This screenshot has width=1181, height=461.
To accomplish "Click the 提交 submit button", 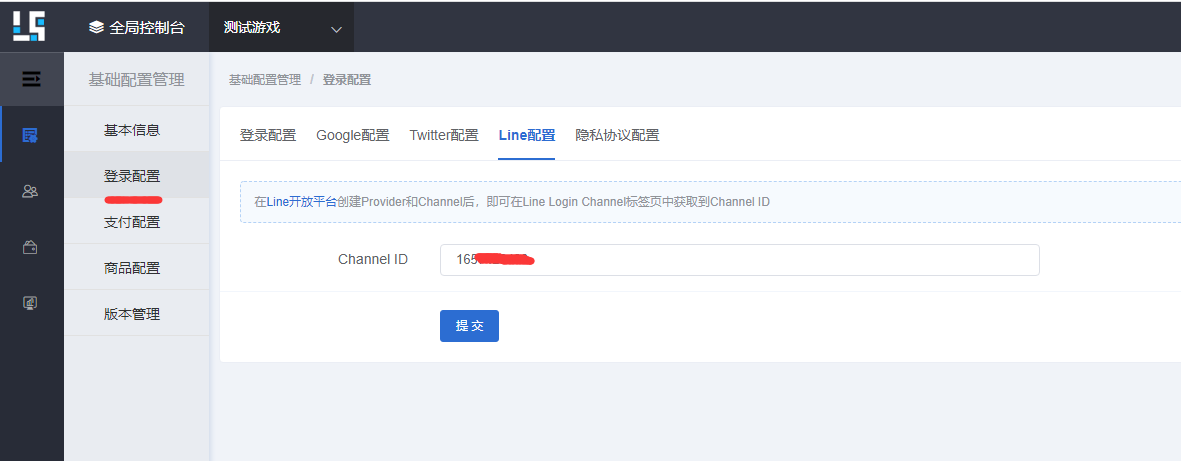I will click(x=469, y=326).
